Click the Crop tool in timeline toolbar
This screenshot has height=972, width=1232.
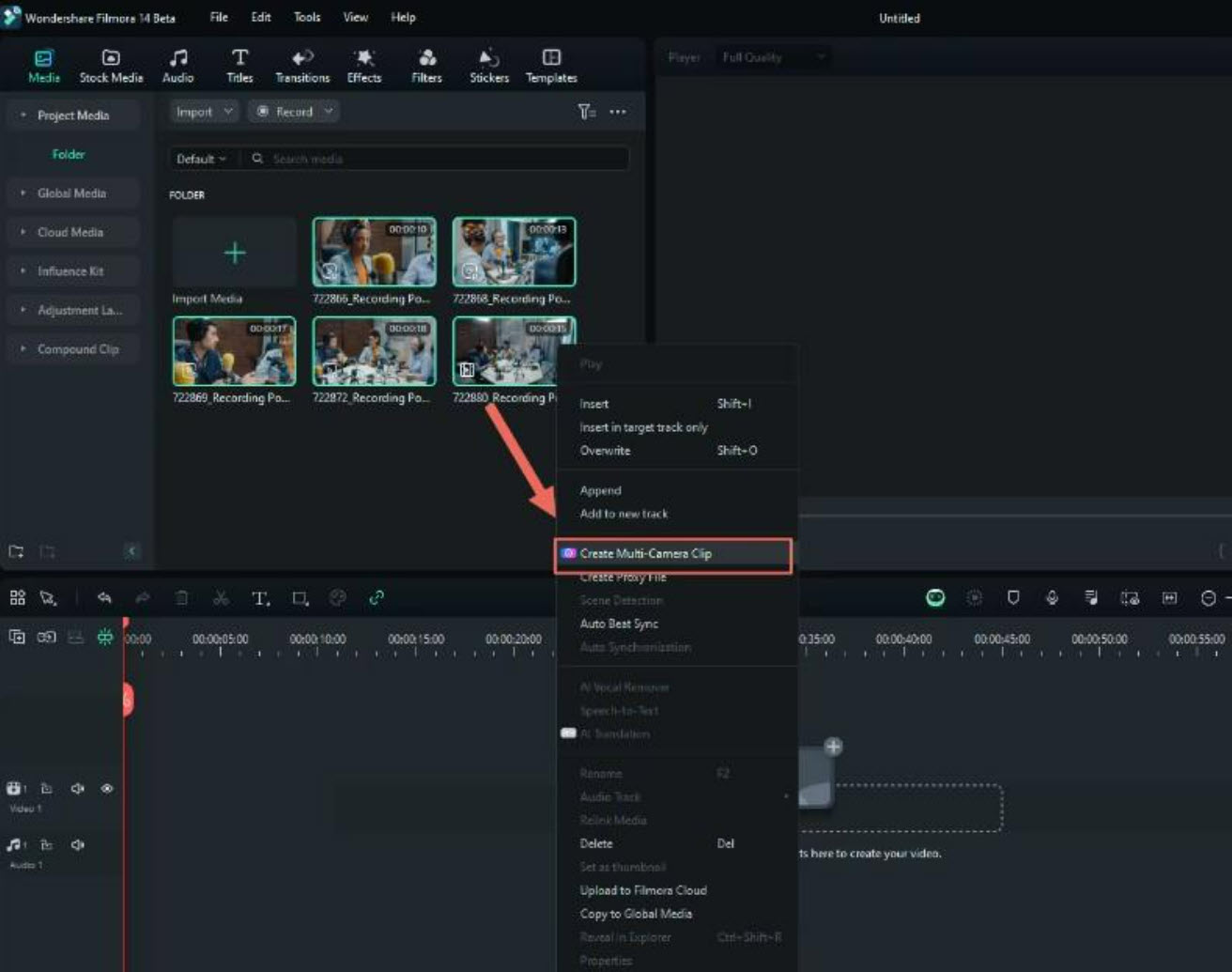click(x=300, y=598)
